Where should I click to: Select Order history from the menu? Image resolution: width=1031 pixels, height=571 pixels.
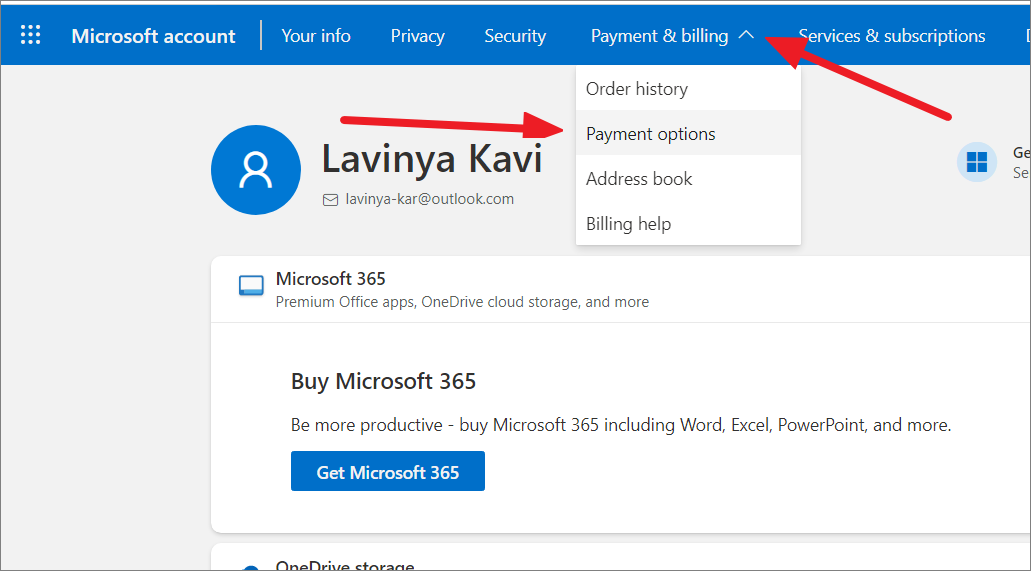pos(688,89)
